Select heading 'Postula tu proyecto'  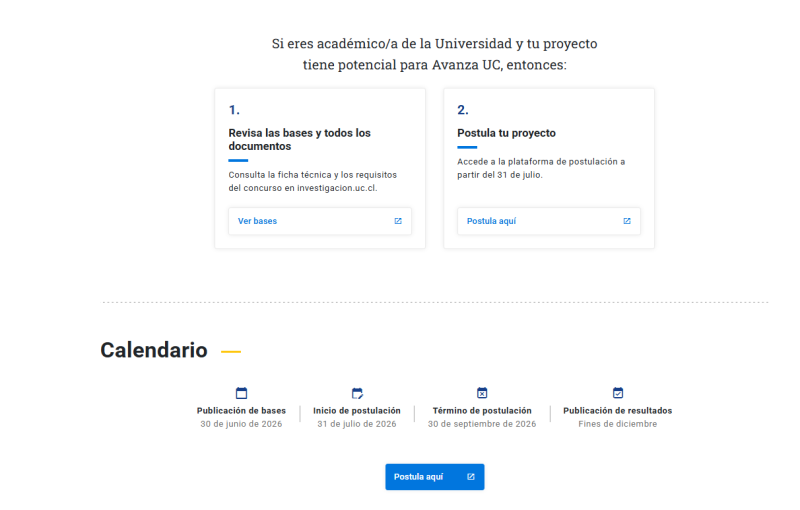tap(506, 133)
